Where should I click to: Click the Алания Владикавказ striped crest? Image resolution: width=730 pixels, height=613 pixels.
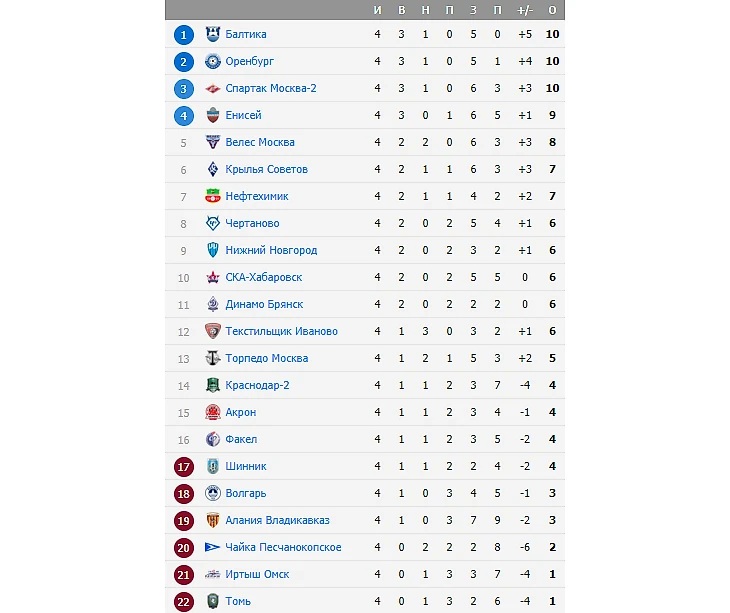(x=212, y=520)
